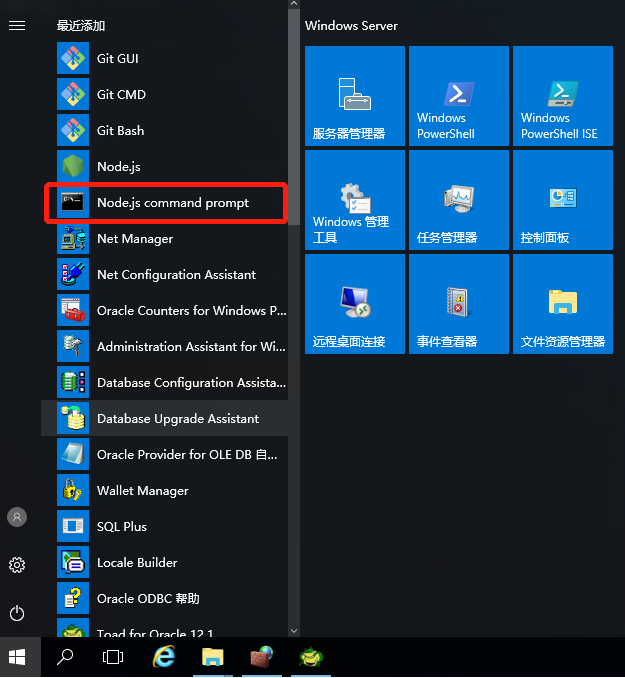Image resolution: width=625 pixels, height=678 pixels.
Task: Expand the Start menu hamburger navigation
Action: (x=17, y=25)
